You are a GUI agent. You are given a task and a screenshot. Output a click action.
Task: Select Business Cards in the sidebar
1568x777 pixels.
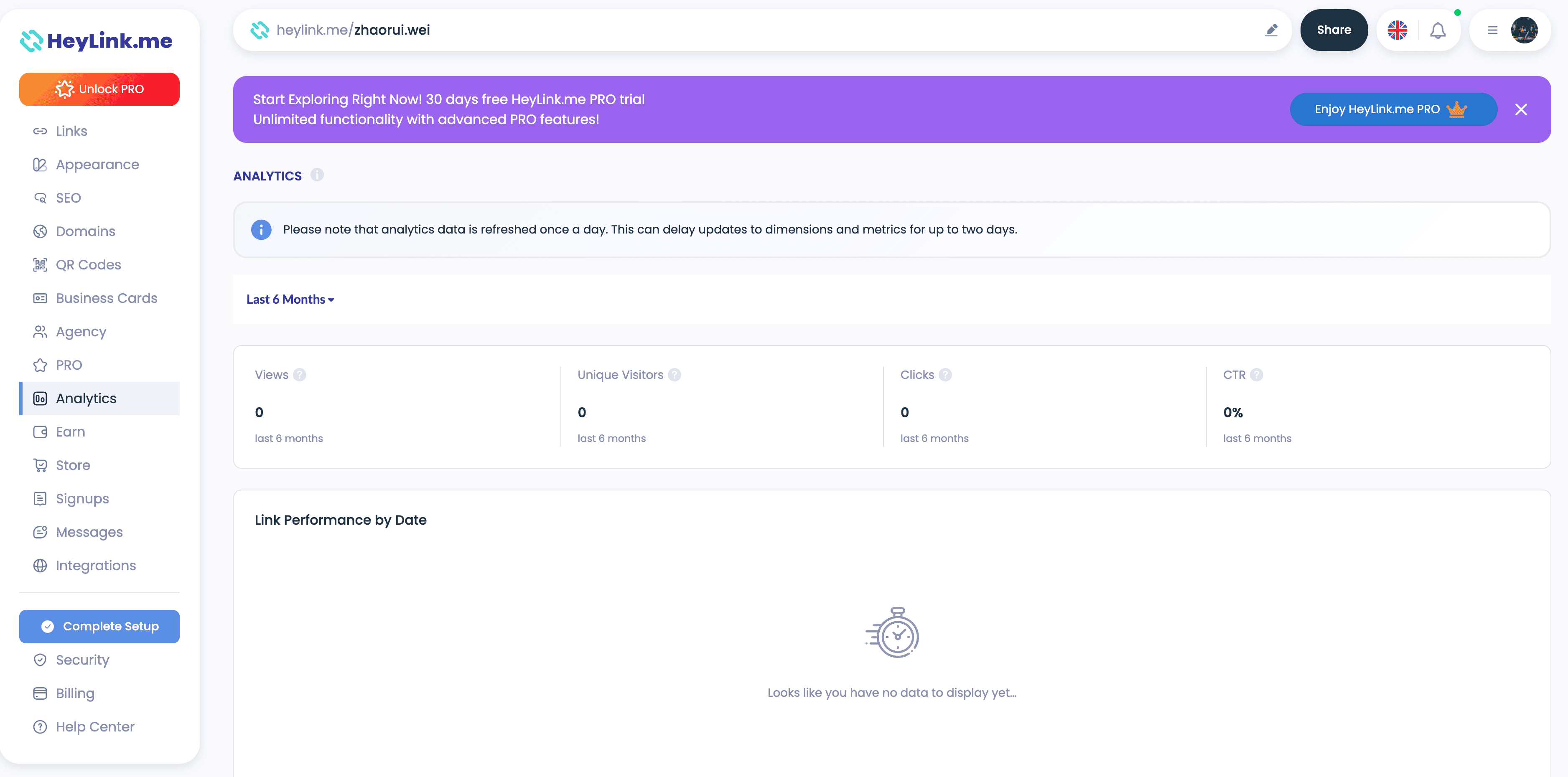pyautogui.click(x=107, y=298)
